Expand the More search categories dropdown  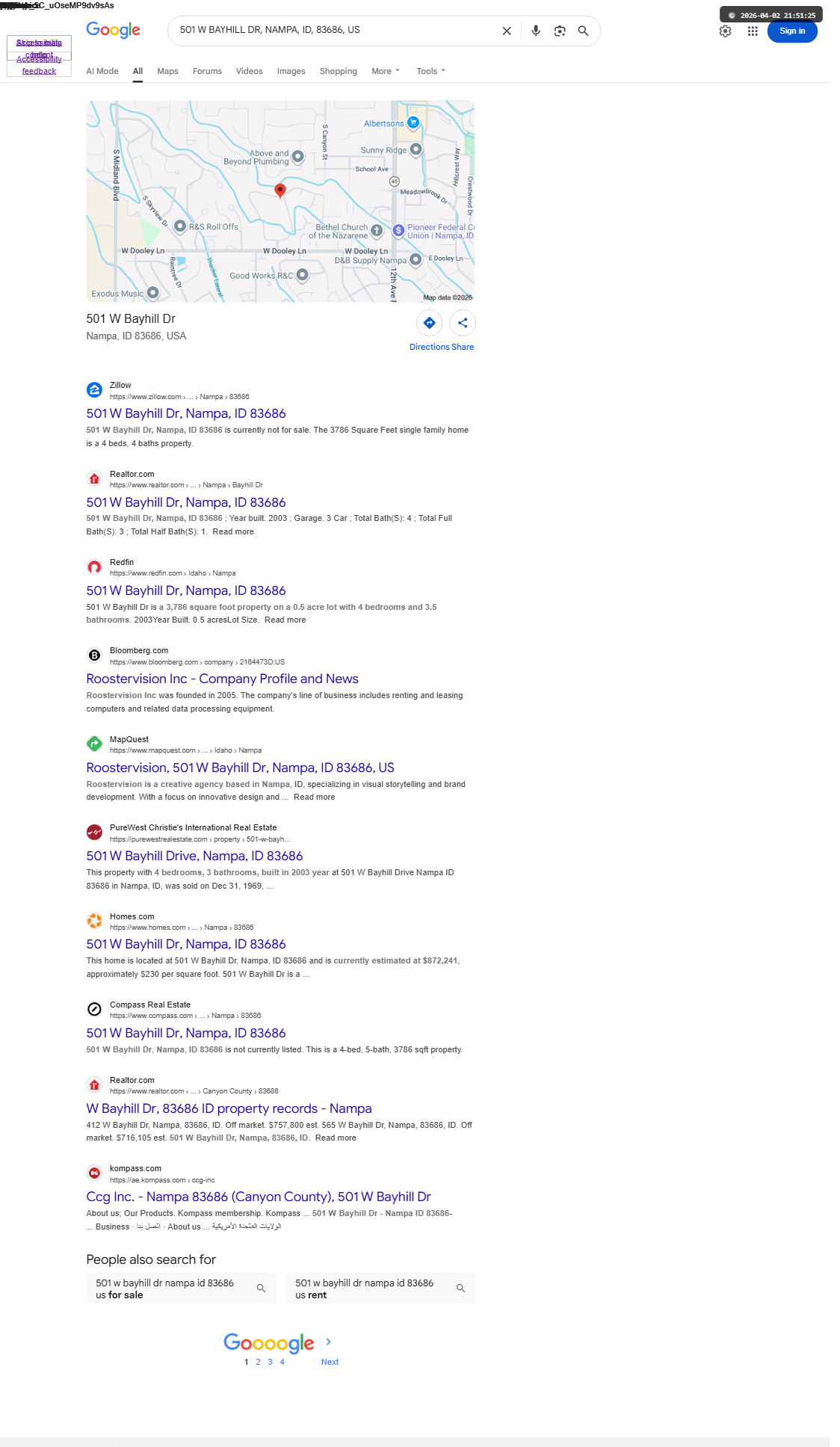pyautogui.click(x=386, y=72)
